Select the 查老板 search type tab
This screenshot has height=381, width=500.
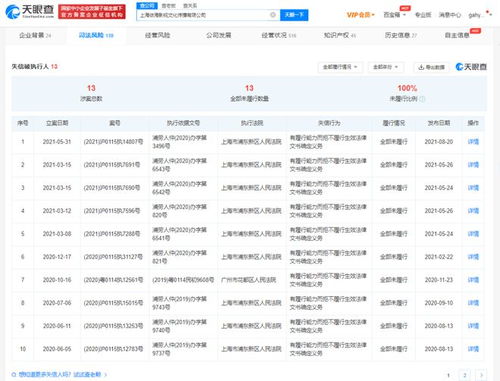pyautogui.click(x=168, y=6)
